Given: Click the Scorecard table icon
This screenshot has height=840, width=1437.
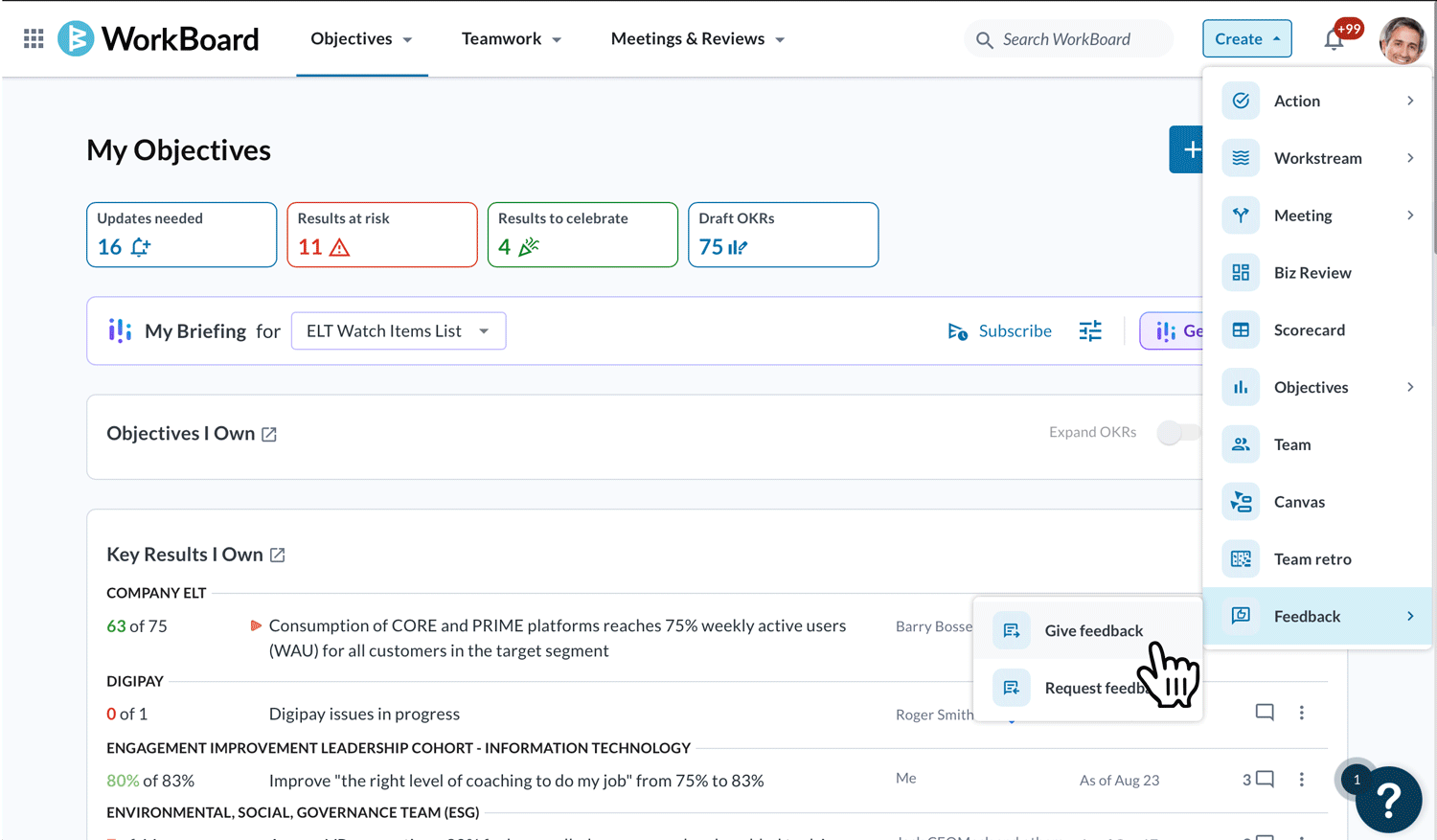Looking at the screenshot, I should (1241, 330).
